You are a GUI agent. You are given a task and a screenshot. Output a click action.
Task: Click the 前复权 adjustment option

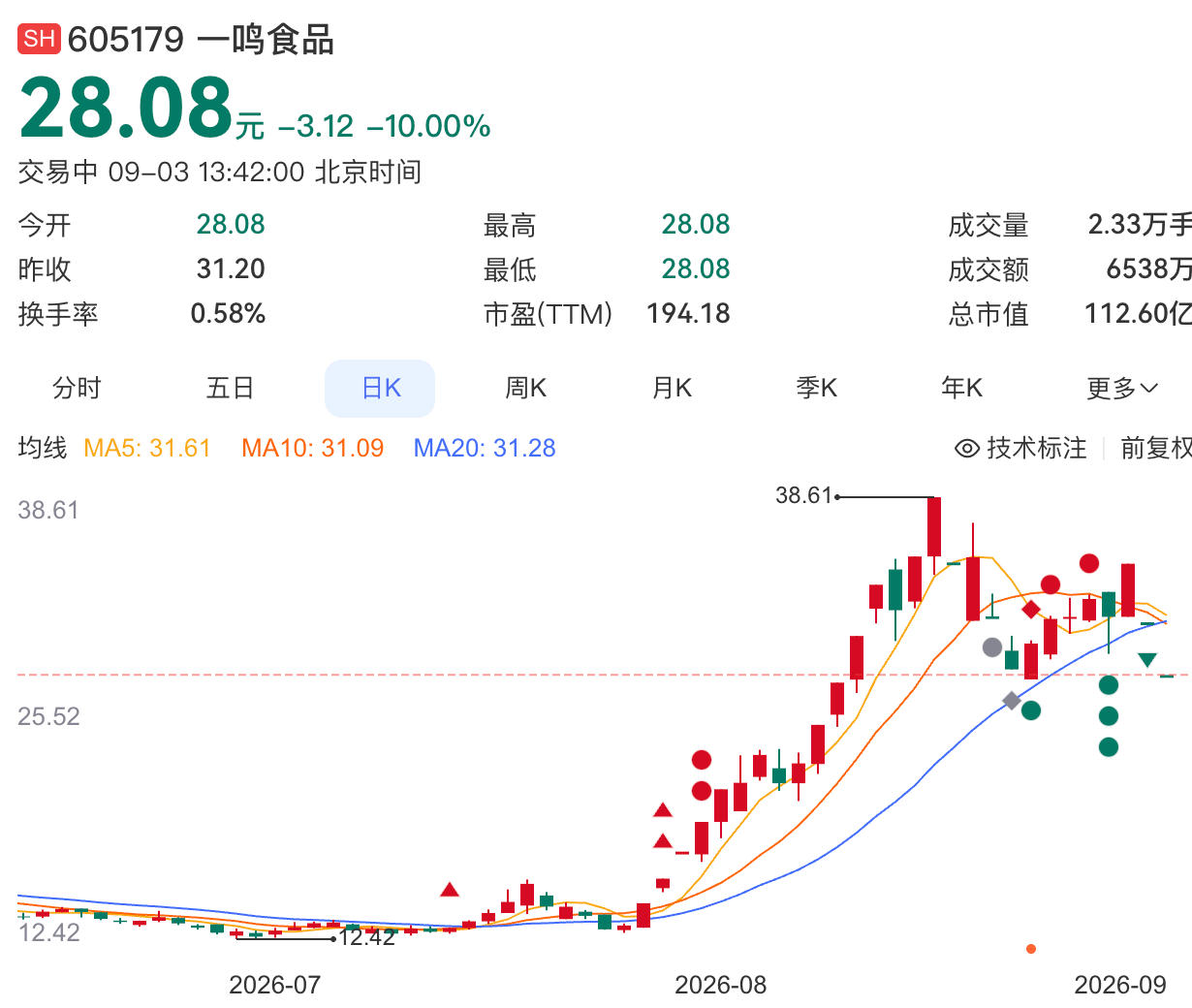[1156, 448]
